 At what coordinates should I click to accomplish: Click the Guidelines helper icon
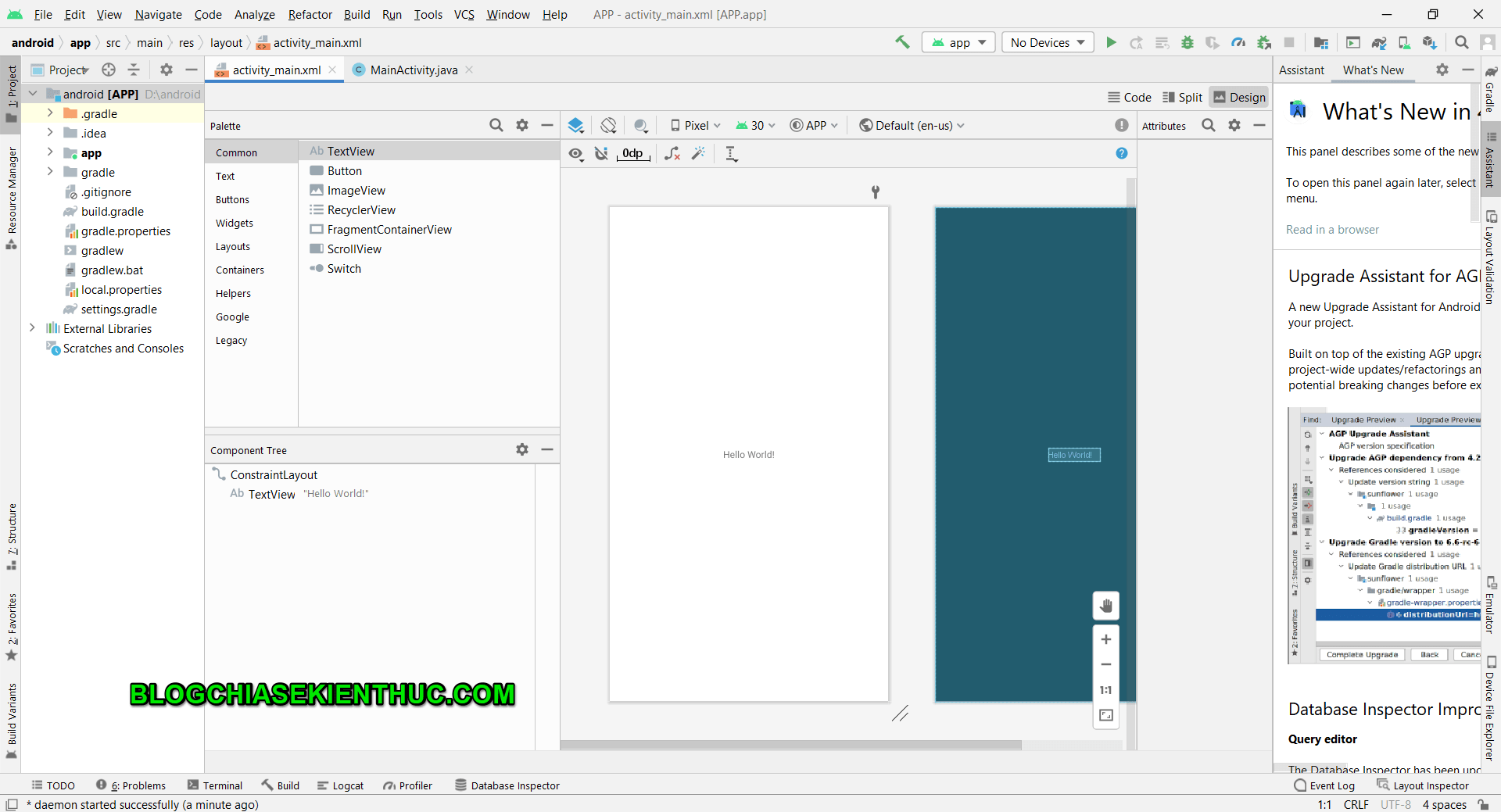click(731, 153)
